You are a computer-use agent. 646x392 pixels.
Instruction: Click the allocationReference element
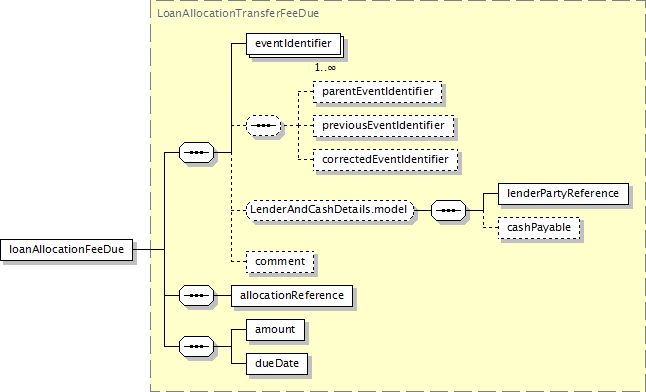coord(292,296)
